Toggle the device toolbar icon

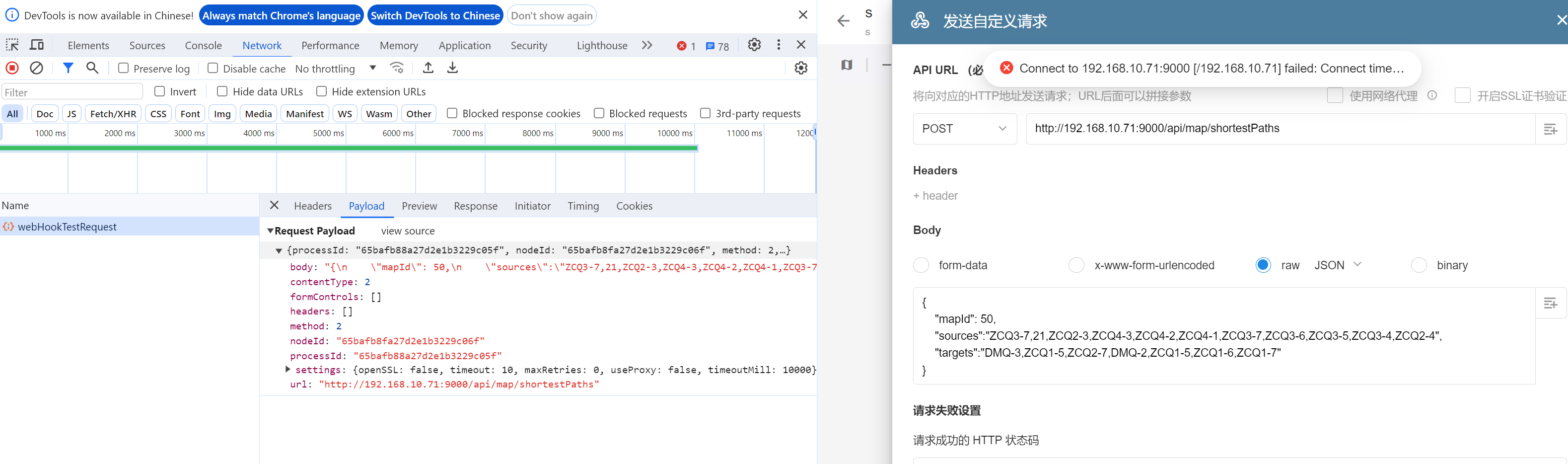click(x=37, y=45)
